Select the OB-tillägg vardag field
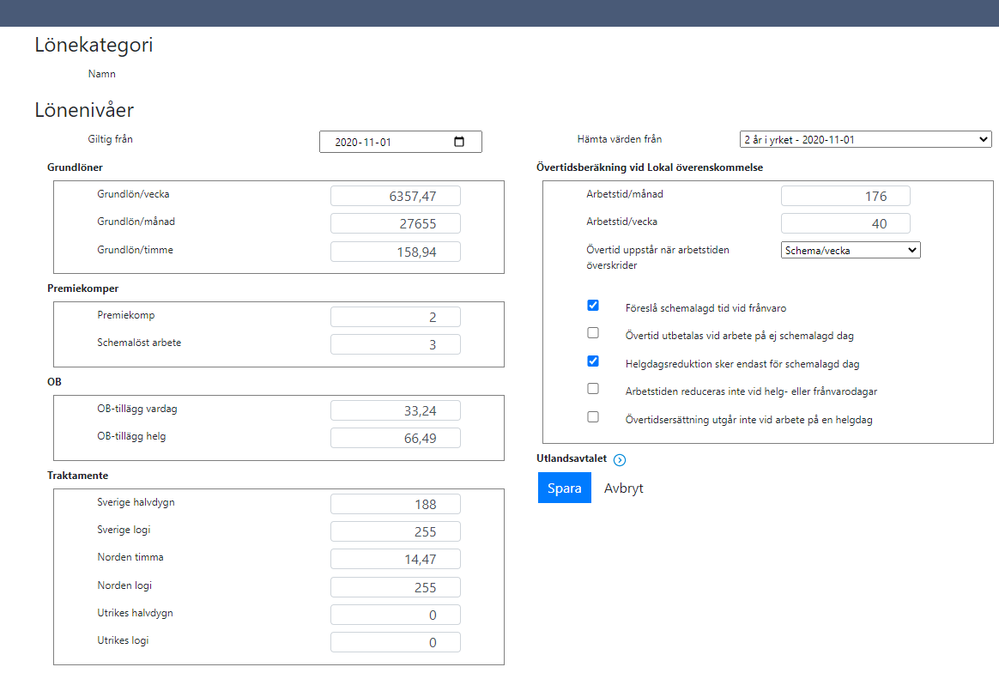The image size is (999, 692). [x=395, y=410]
